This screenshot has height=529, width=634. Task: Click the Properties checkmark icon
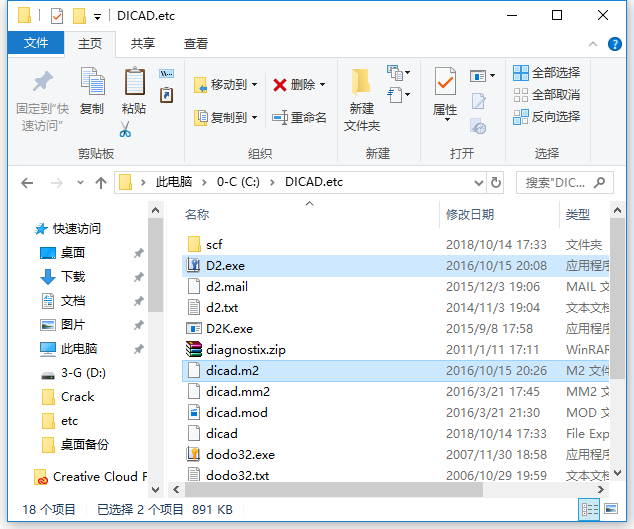[445, 81]
